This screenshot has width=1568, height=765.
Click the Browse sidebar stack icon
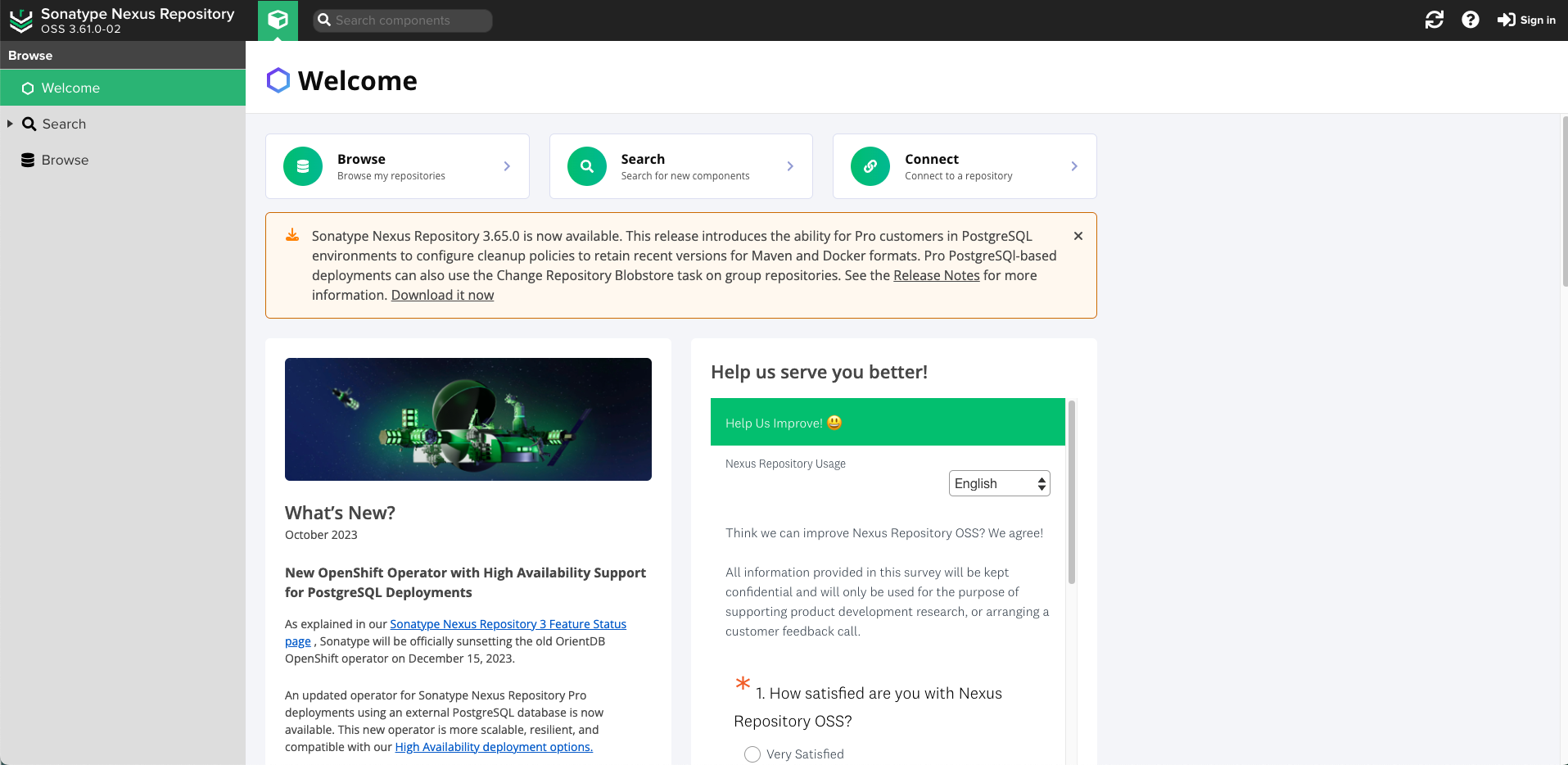(x=29, y=159)
